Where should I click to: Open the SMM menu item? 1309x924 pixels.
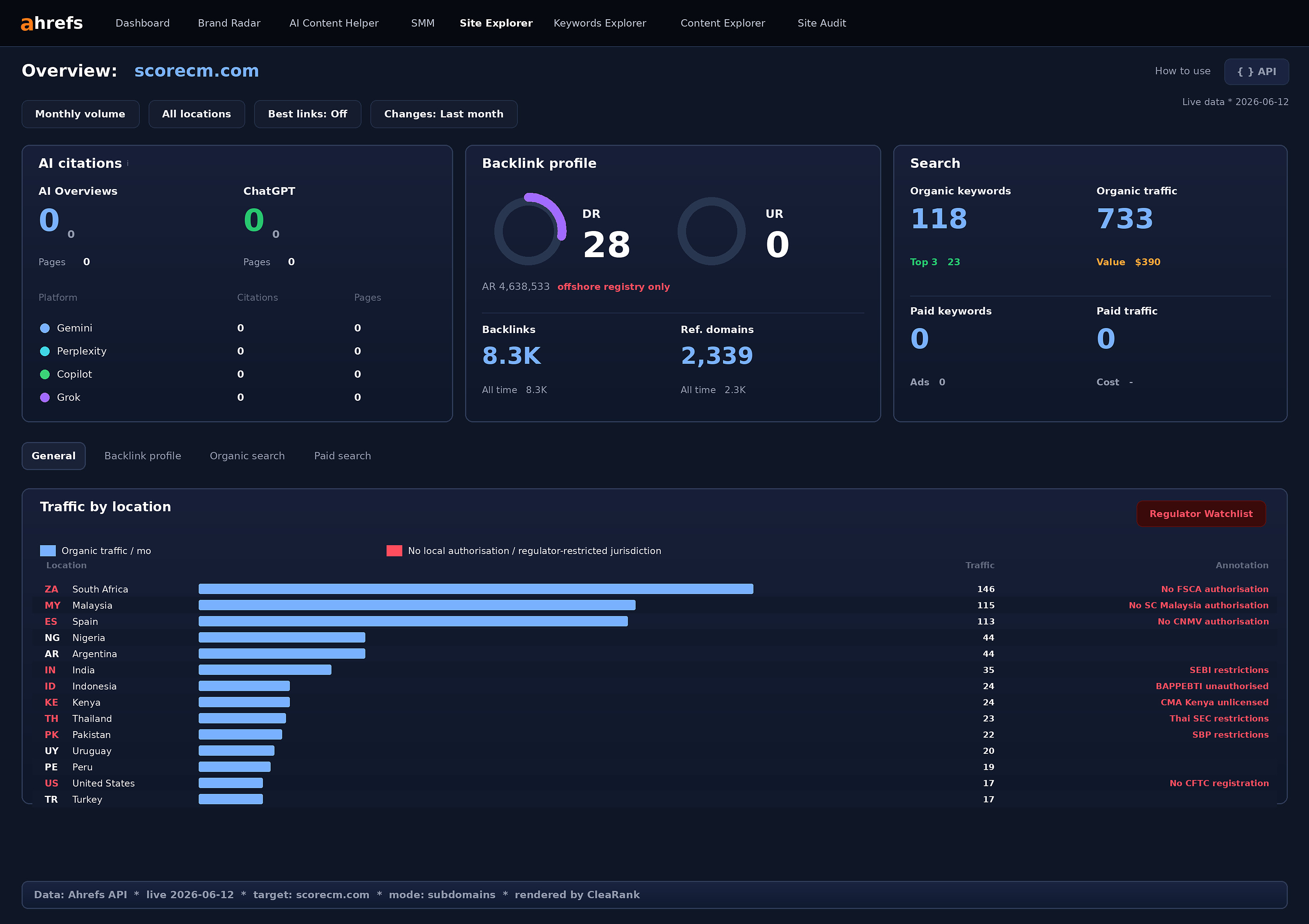click(423, 23)
